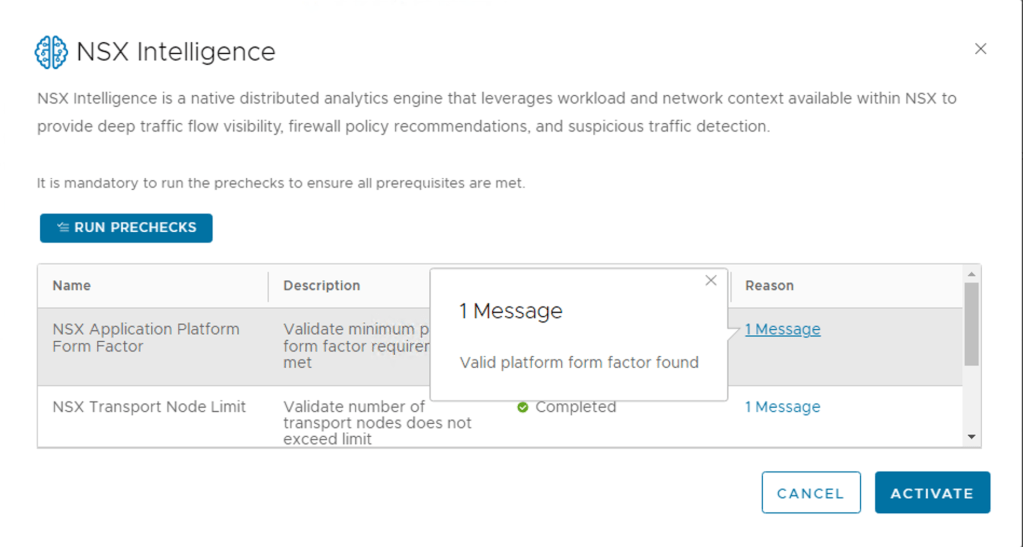
Task: Click the precheck table scrollbar thumb
Action: [970, 324]
